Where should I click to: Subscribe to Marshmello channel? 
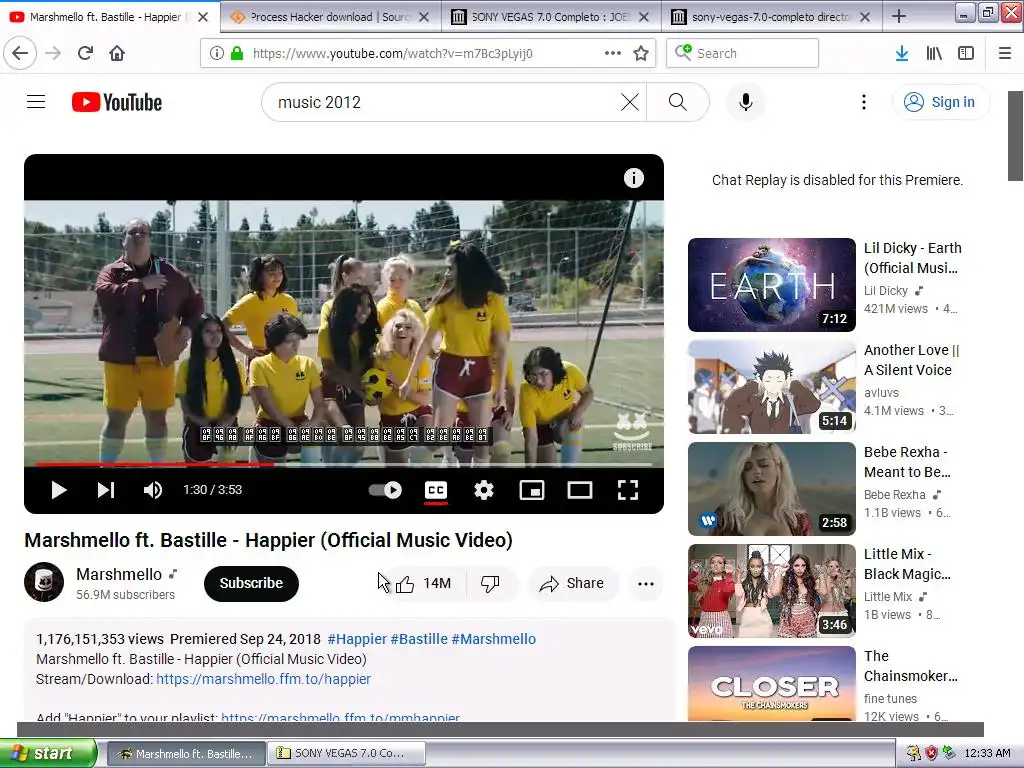tap(251, 583)
